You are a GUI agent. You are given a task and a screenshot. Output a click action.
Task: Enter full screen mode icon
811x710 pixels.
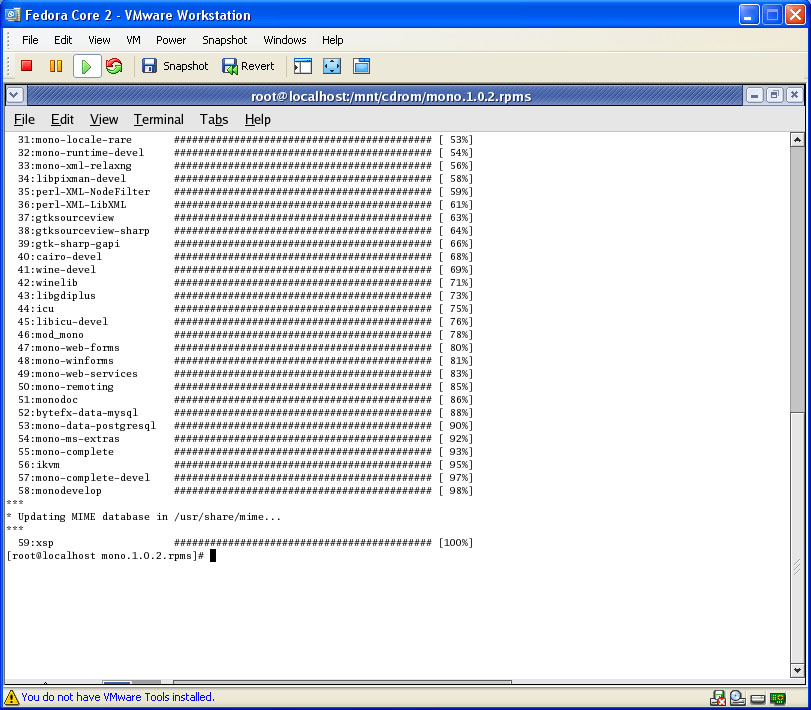tap(332, 66)
